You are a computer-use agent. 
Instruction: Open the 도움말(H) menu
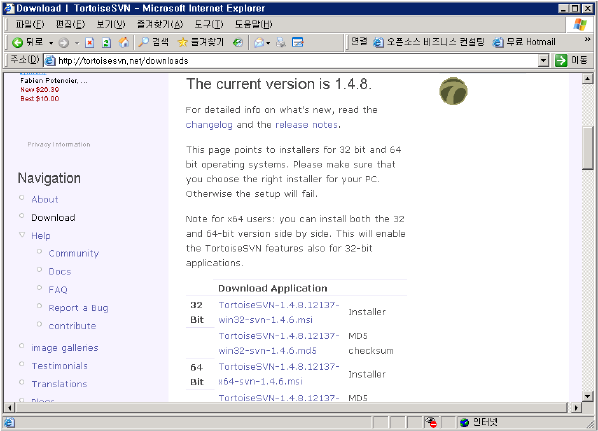[x=253, y=24]
